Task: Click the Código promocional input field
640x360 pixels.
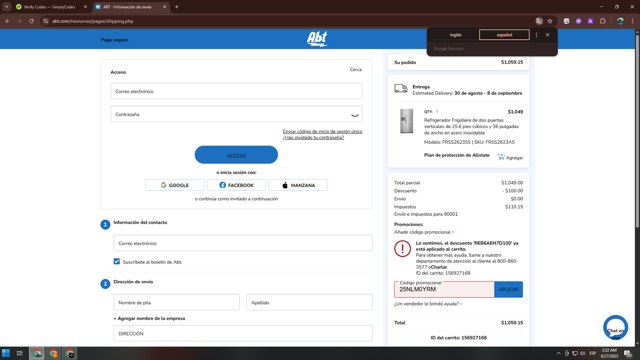Action: click(444, 289)
